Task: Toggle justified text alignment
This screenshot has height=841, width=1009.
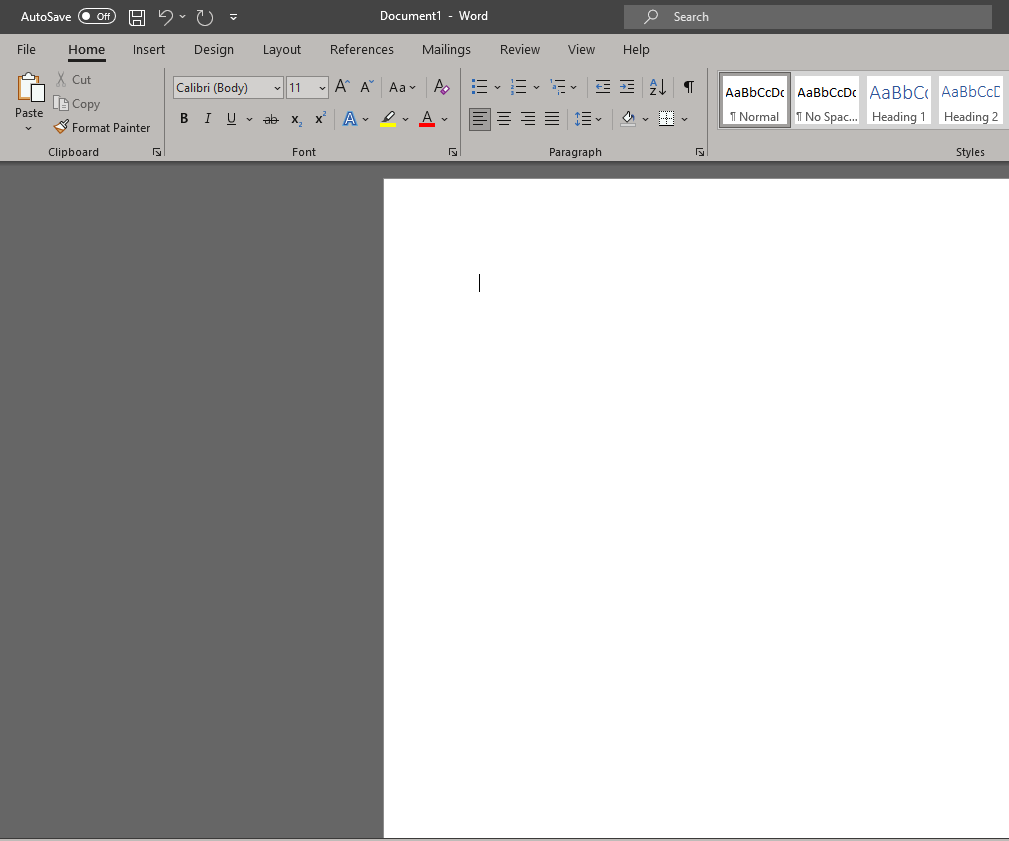Action: [x=552, y=118]
